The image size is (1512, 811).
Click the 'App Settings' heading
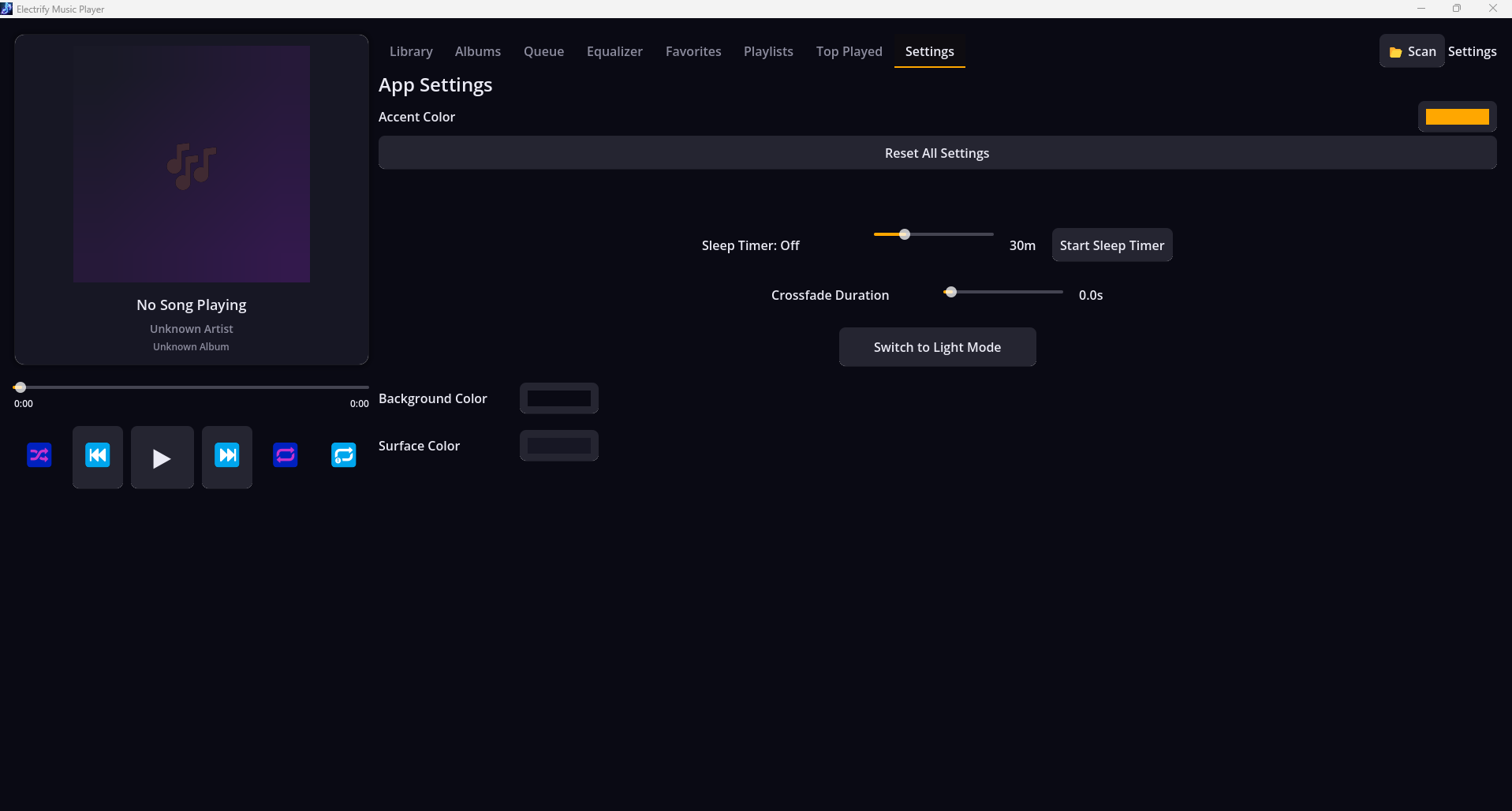coord(435,85)
